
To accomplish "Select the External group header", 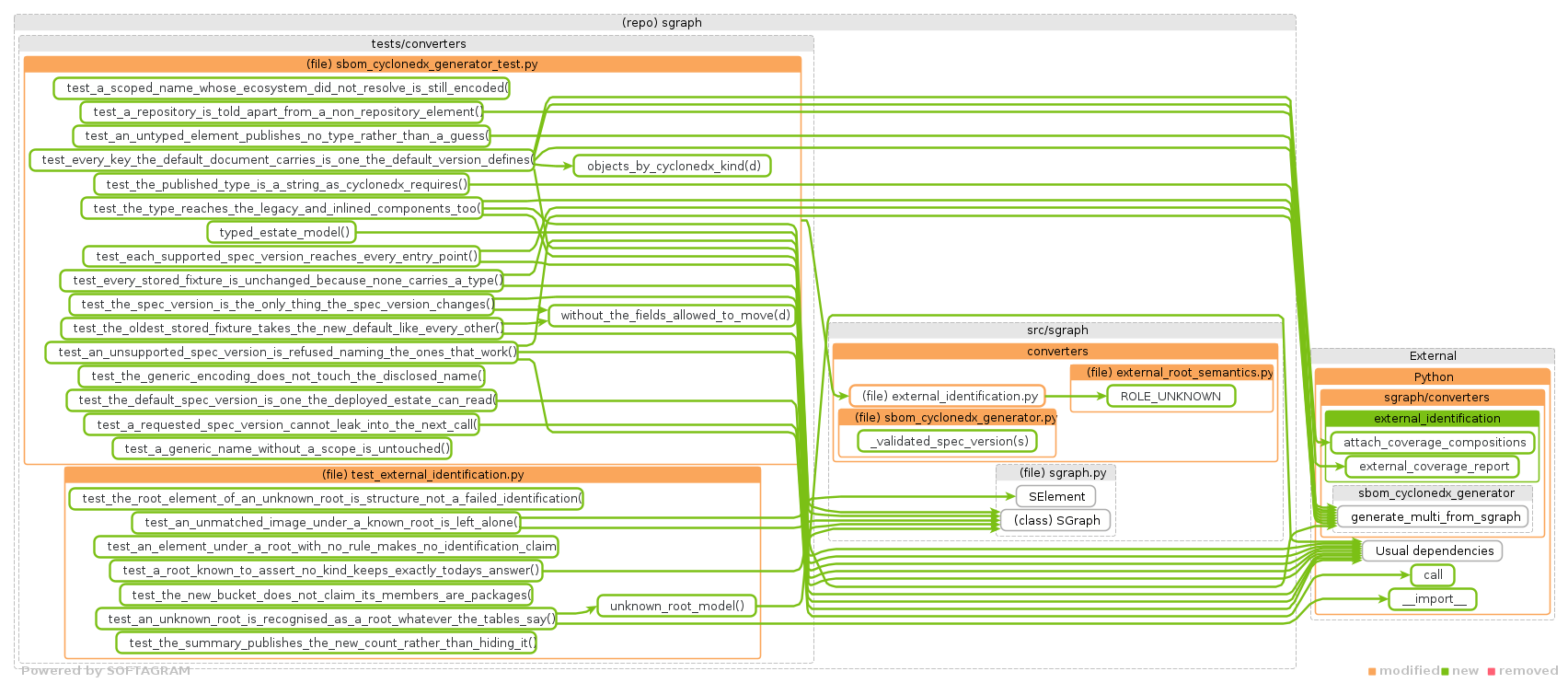I will click(1433, 355).
